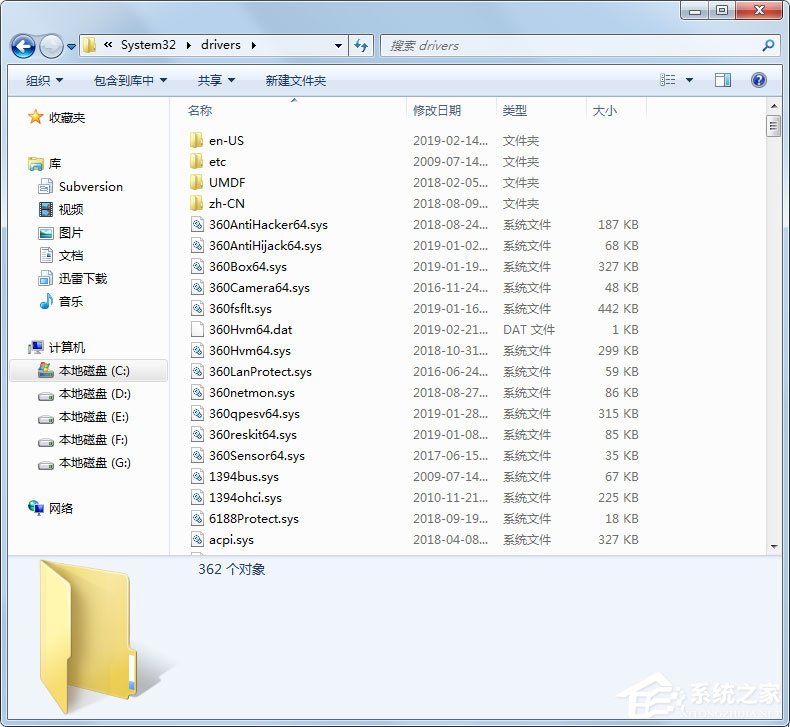The height and width of the screenshot is (727, 790).
Task: Open the view options dropdown arrow
Action: pos(689,80)
